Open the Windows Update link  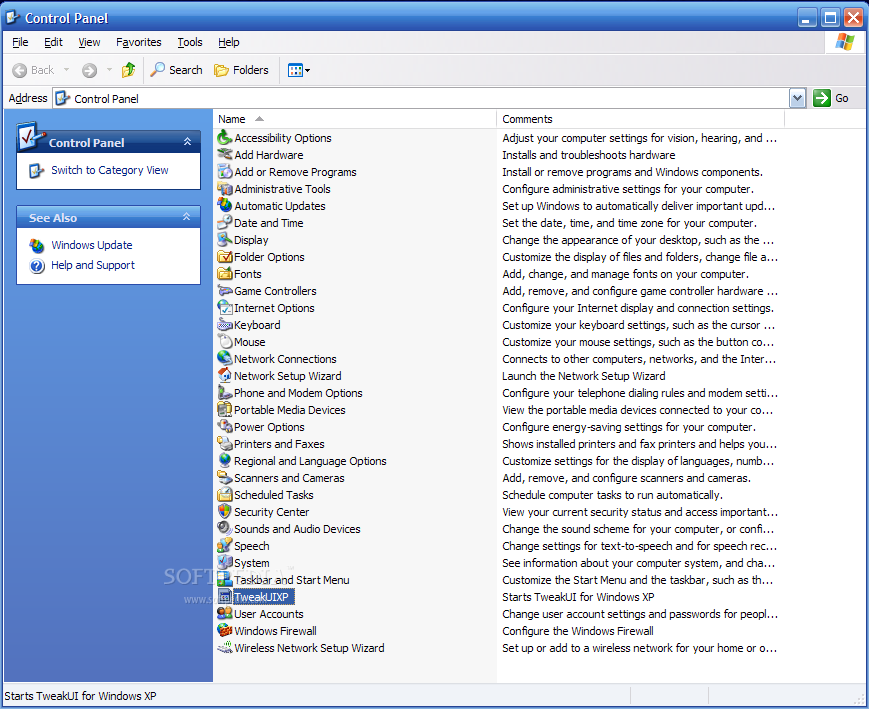[91, 245]
